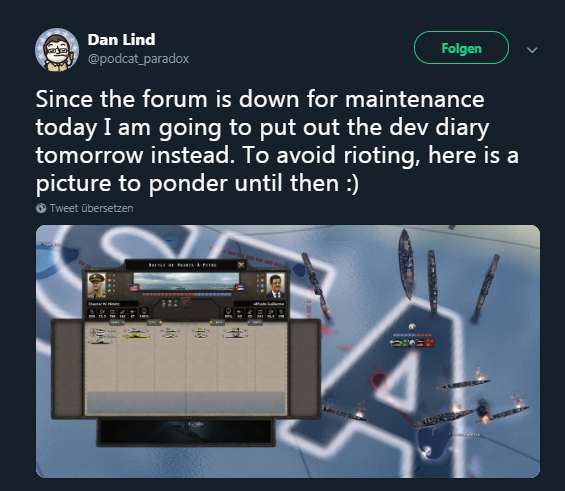Click Dan Lind's profile avatar
The height and width of the screenshot is (491, 565).
(57, 50)
